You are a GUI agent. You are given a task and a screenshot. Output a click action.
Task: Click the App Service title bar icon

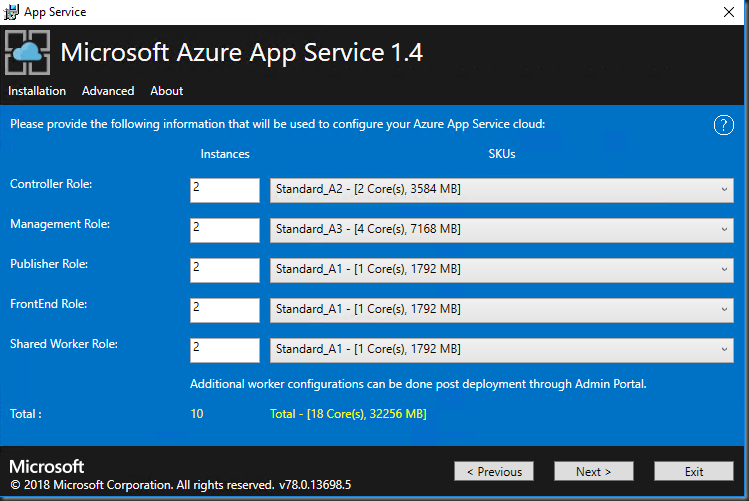(x=13, y=12)
